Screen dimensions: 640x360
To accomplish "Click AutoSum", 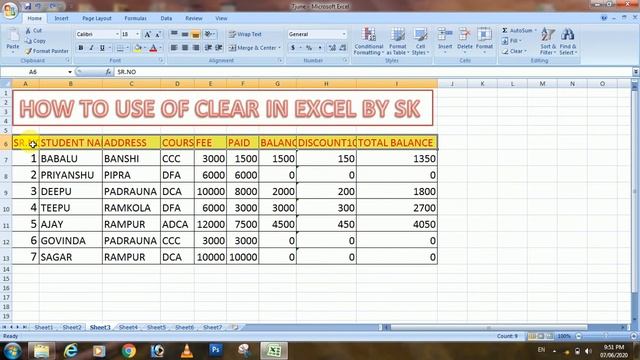I will tap(519, 31).
